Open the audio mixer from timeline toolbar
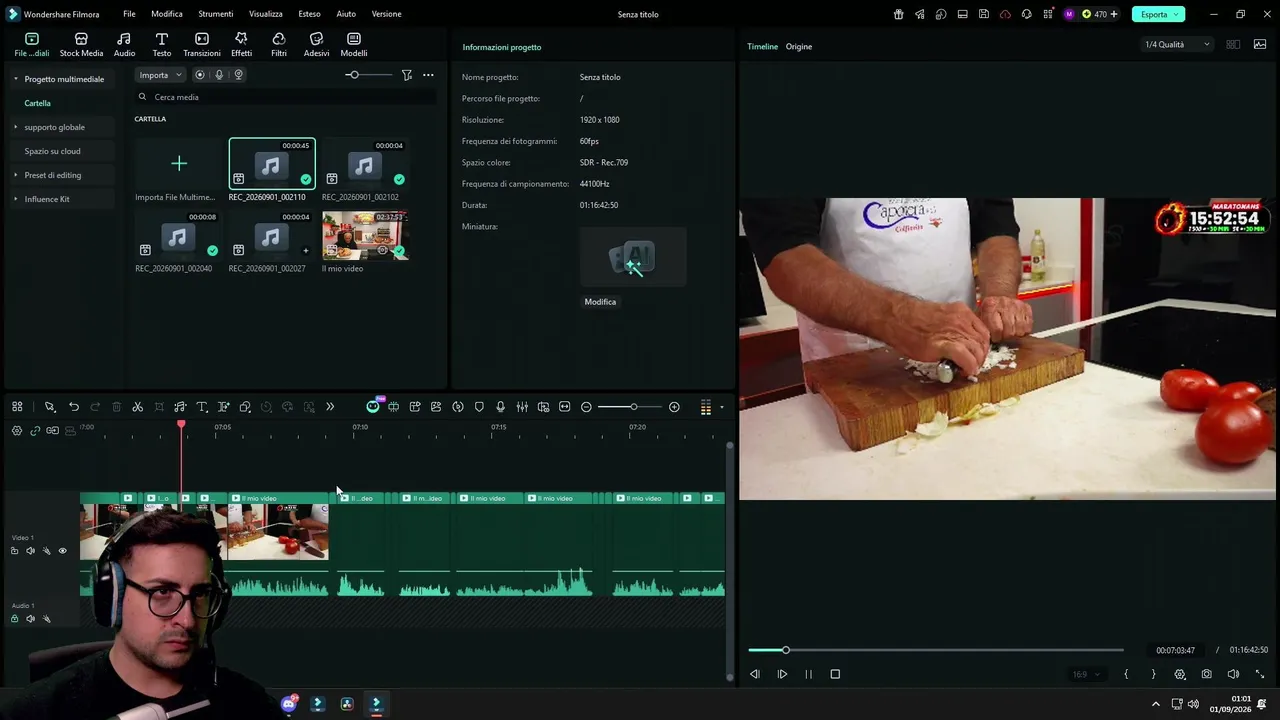 [x=522, y=407]
